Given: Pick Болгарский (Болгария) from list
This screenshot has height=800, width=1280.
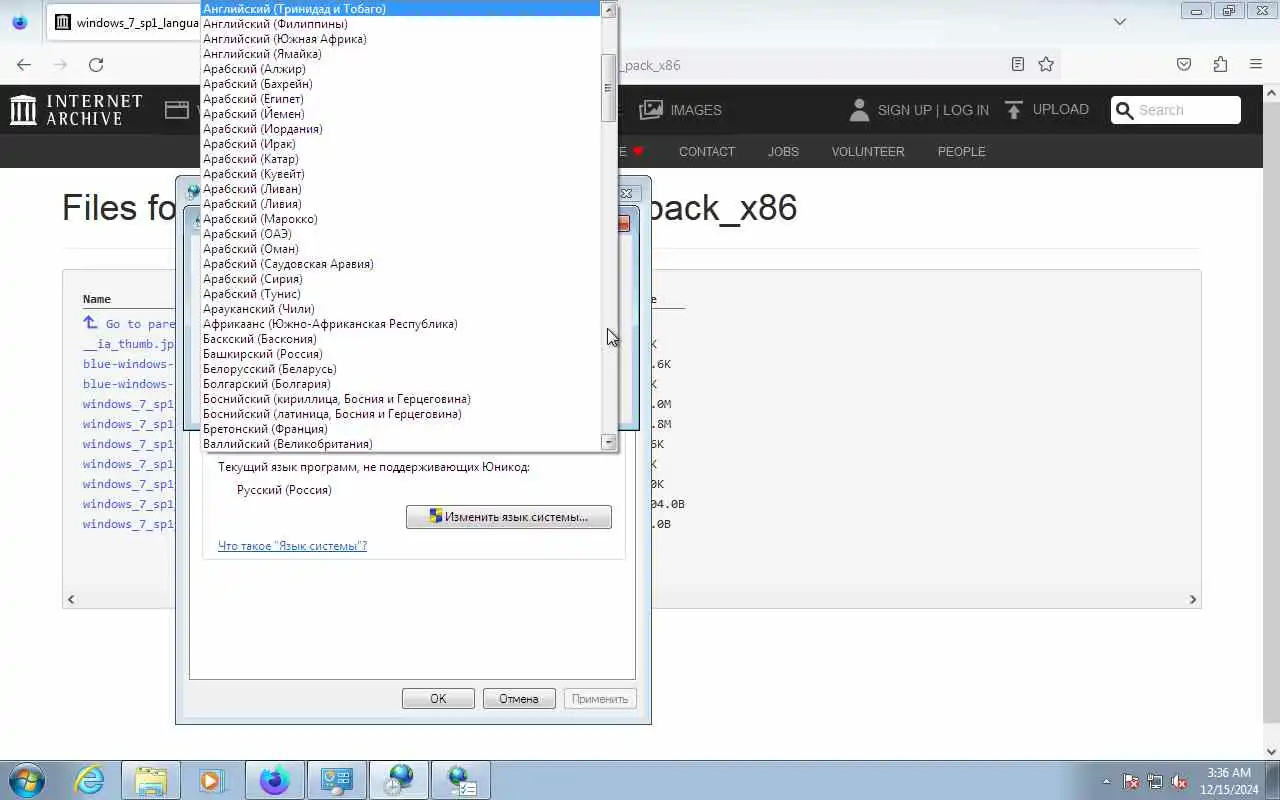Looking at the screenshot, I should [x=400, y=384].
